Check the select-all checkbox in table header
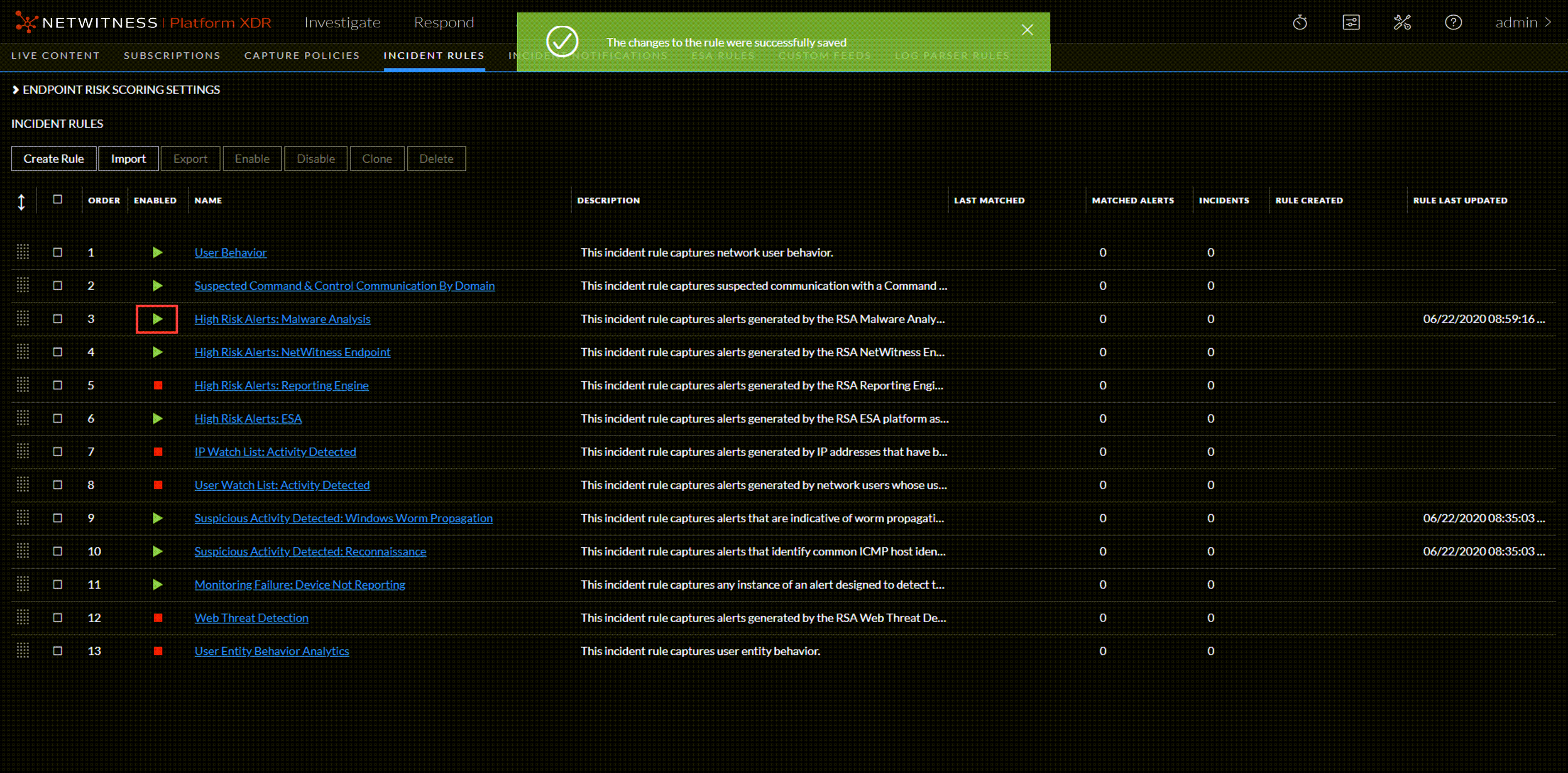Screen dimensions: 1568x773 click(x=58, y=199)
